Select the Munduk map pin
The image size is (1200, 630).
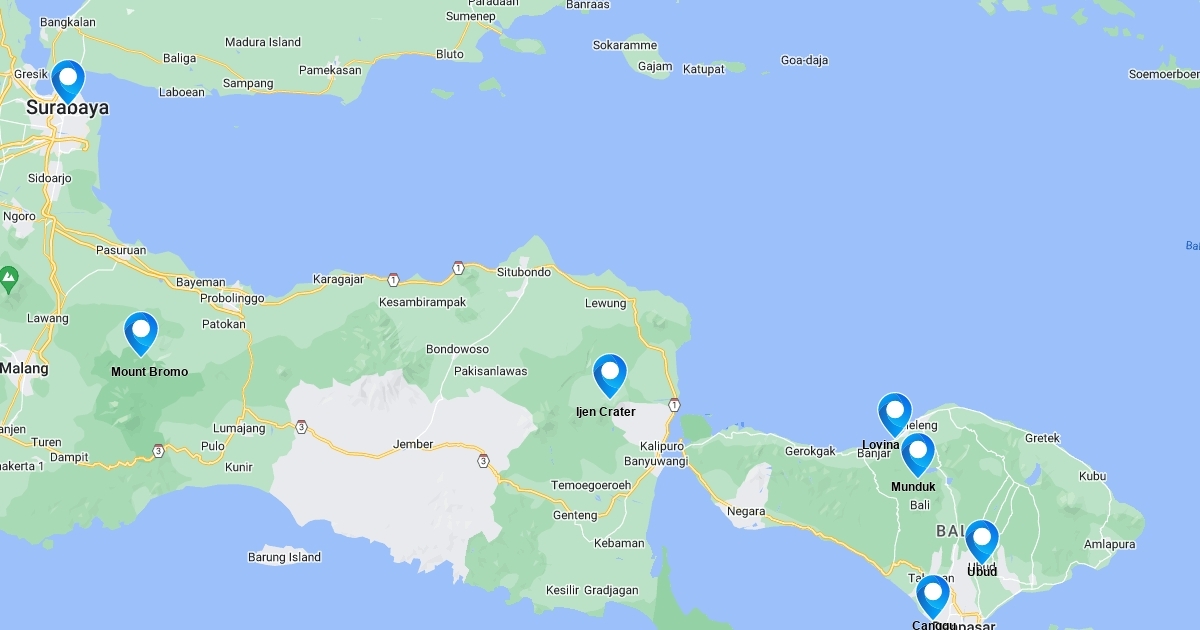tap(918, 454)
